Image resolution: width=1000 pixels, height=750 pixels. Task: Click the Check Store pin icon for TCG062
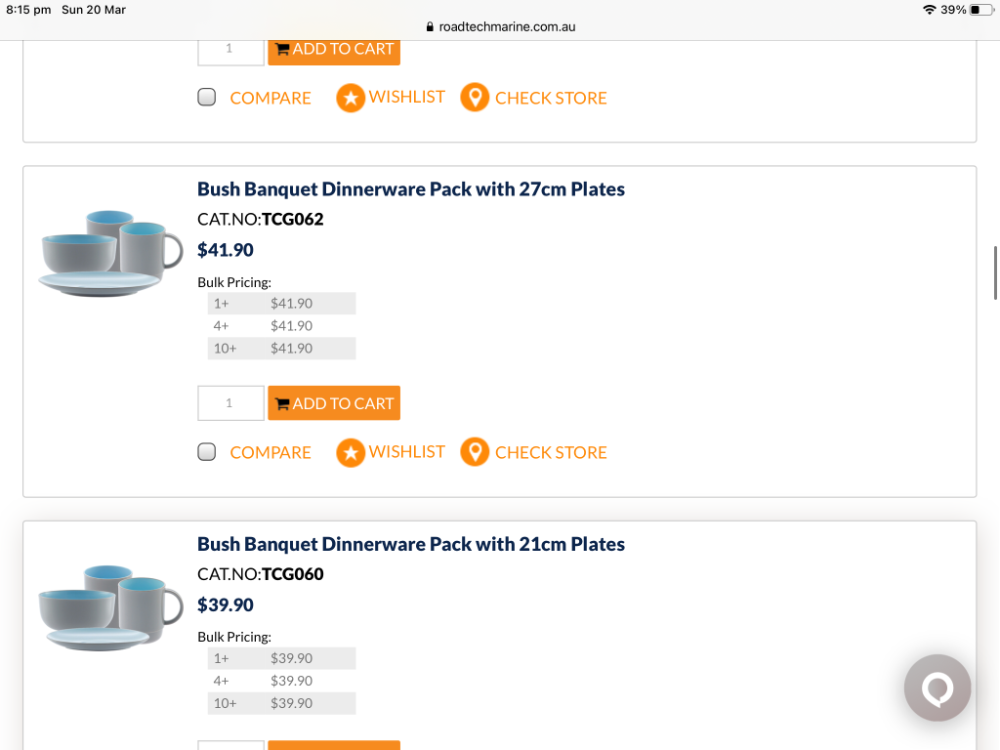pyautogui.click(x=474, y=452)
